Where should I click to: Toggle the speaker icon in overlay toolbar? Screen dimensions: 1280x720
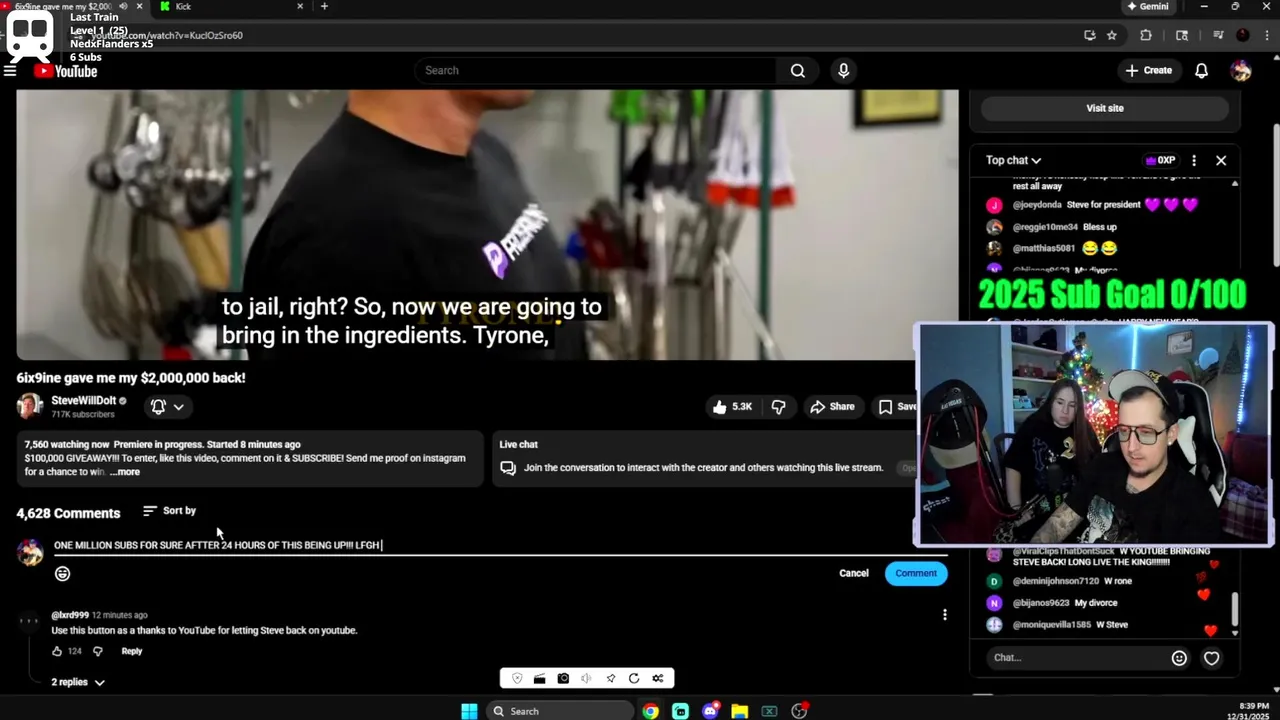pyautogui.click(x=586, y=678)
